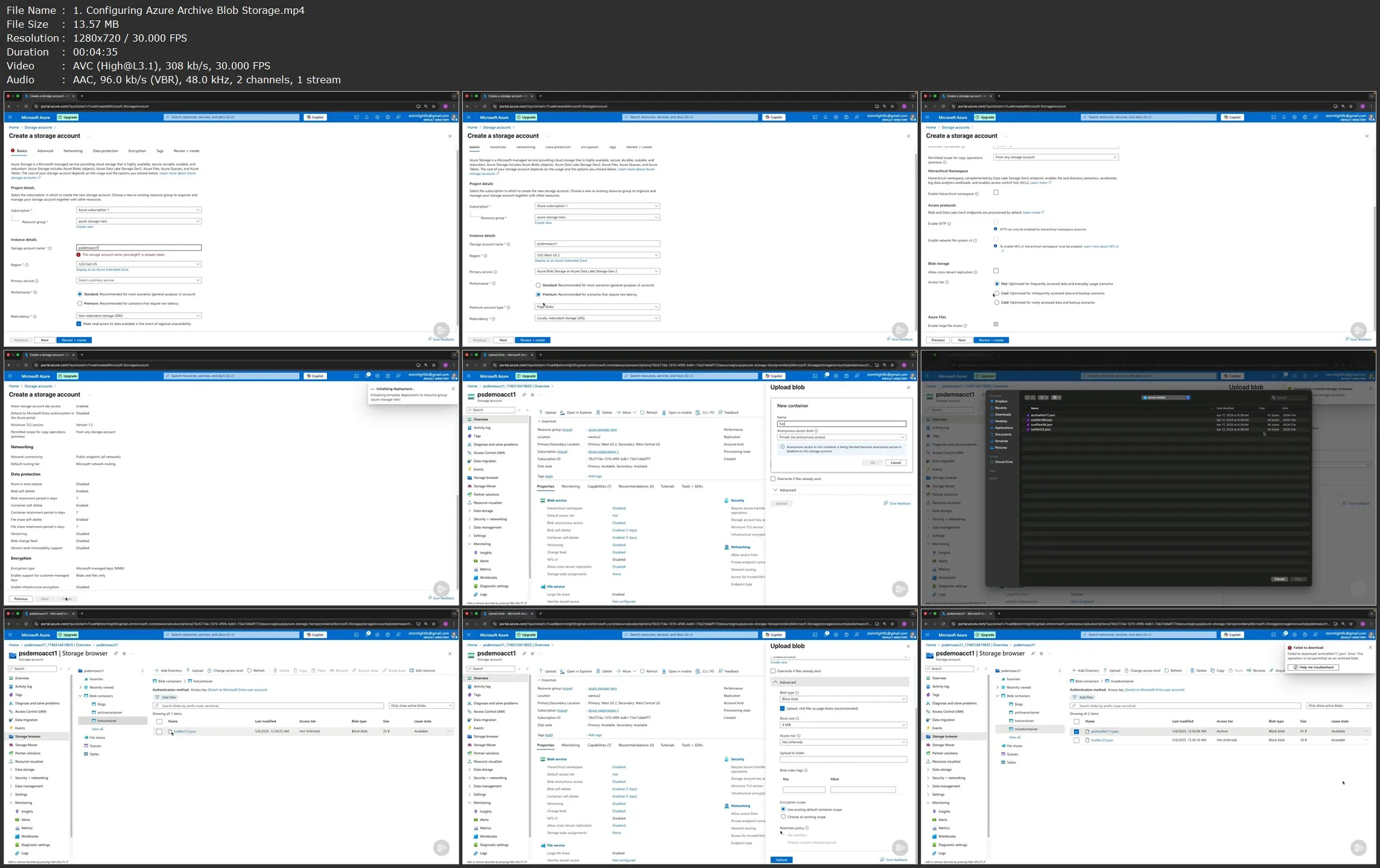Open Access Control (IAM) in Edit columns frame

click(27, 712)
